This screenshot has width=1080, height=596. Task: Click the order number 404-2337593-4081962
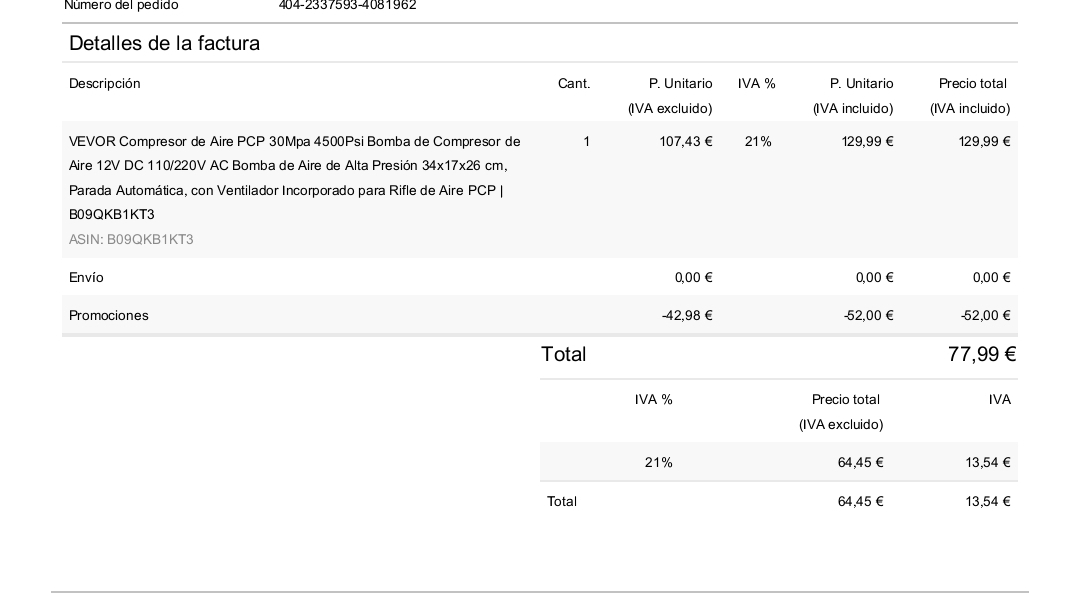click(x=347, y=5)
